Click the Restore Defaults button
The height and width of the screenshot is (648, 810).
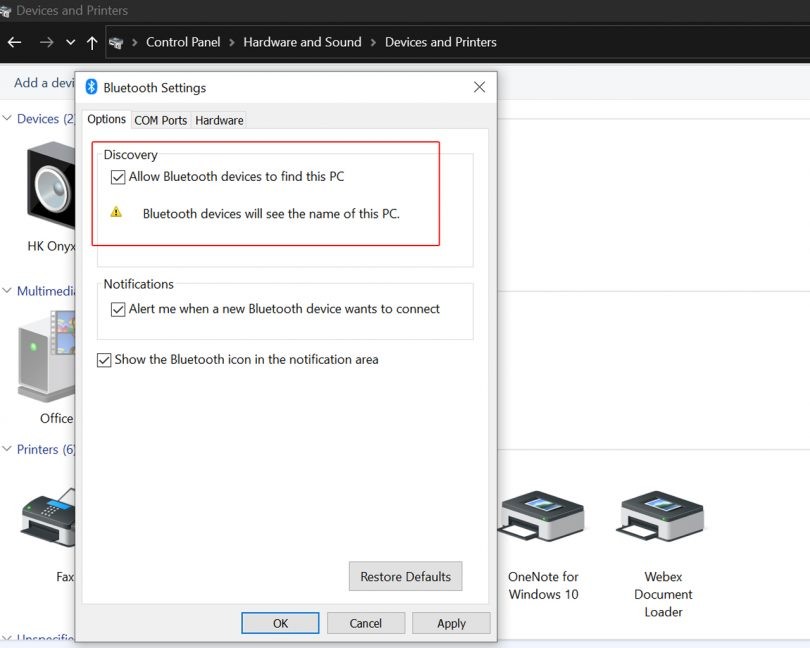coord(405,576)
